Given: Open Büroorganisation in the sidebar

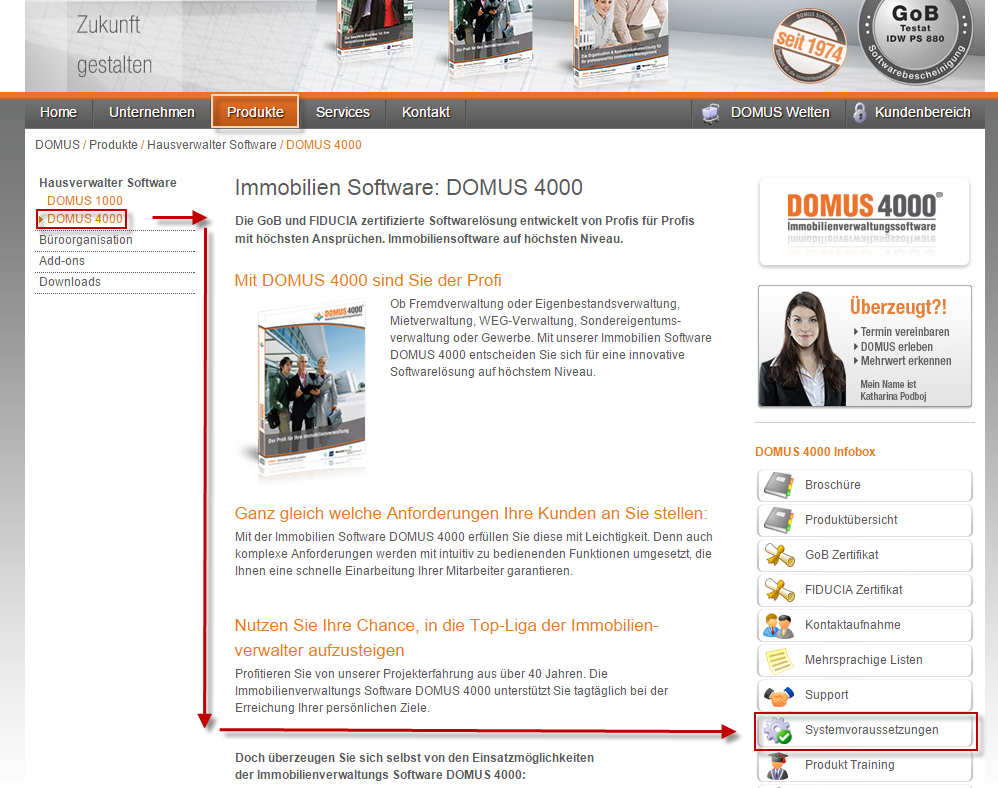Looking at the screenshot, I should coord(86,240).
